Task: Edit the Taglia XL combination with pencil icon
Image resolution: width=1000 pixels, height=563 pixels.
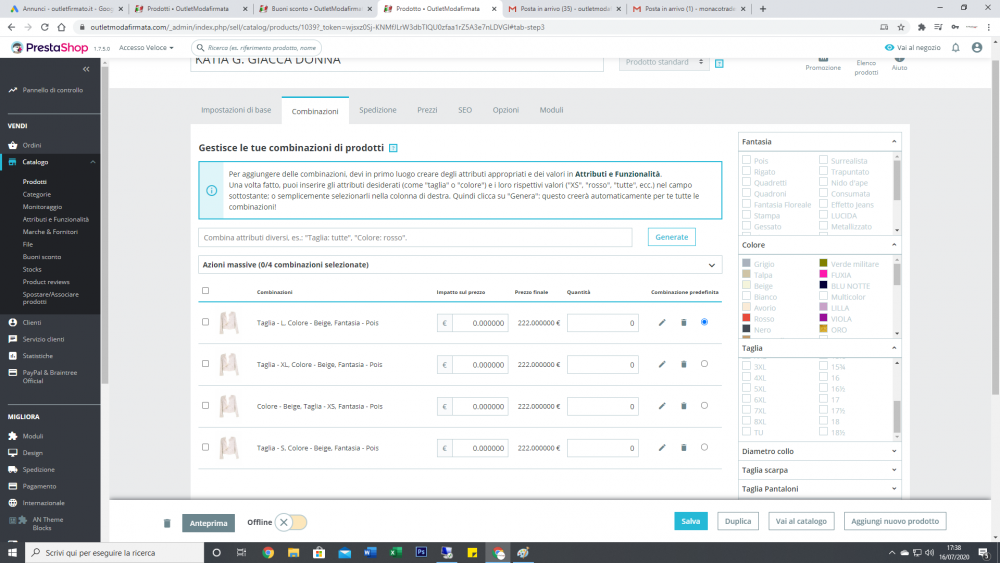Action: [x=662, y=364]
